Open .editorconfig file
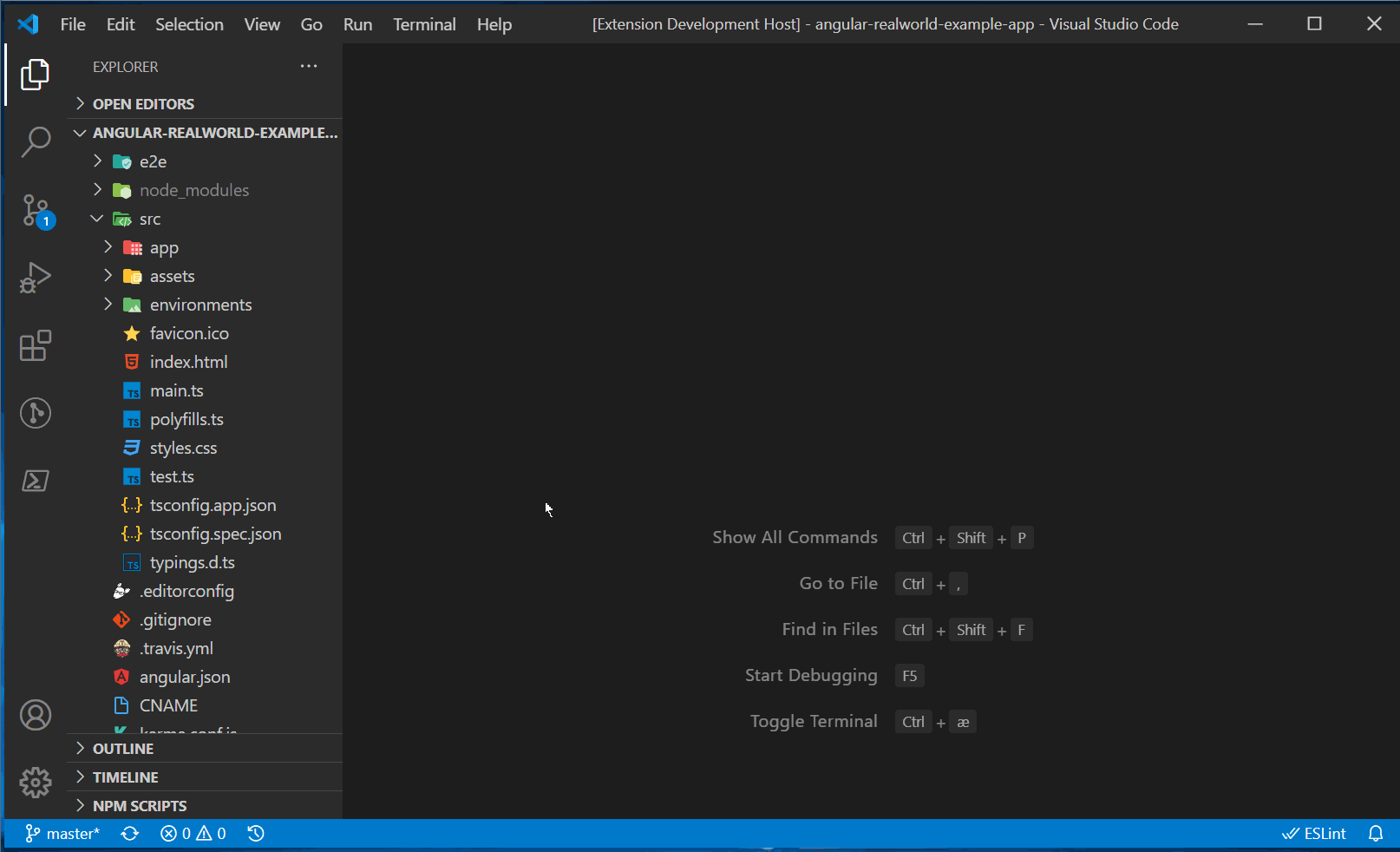This screenshot has width=1400, height=852. tap(205, 591)
